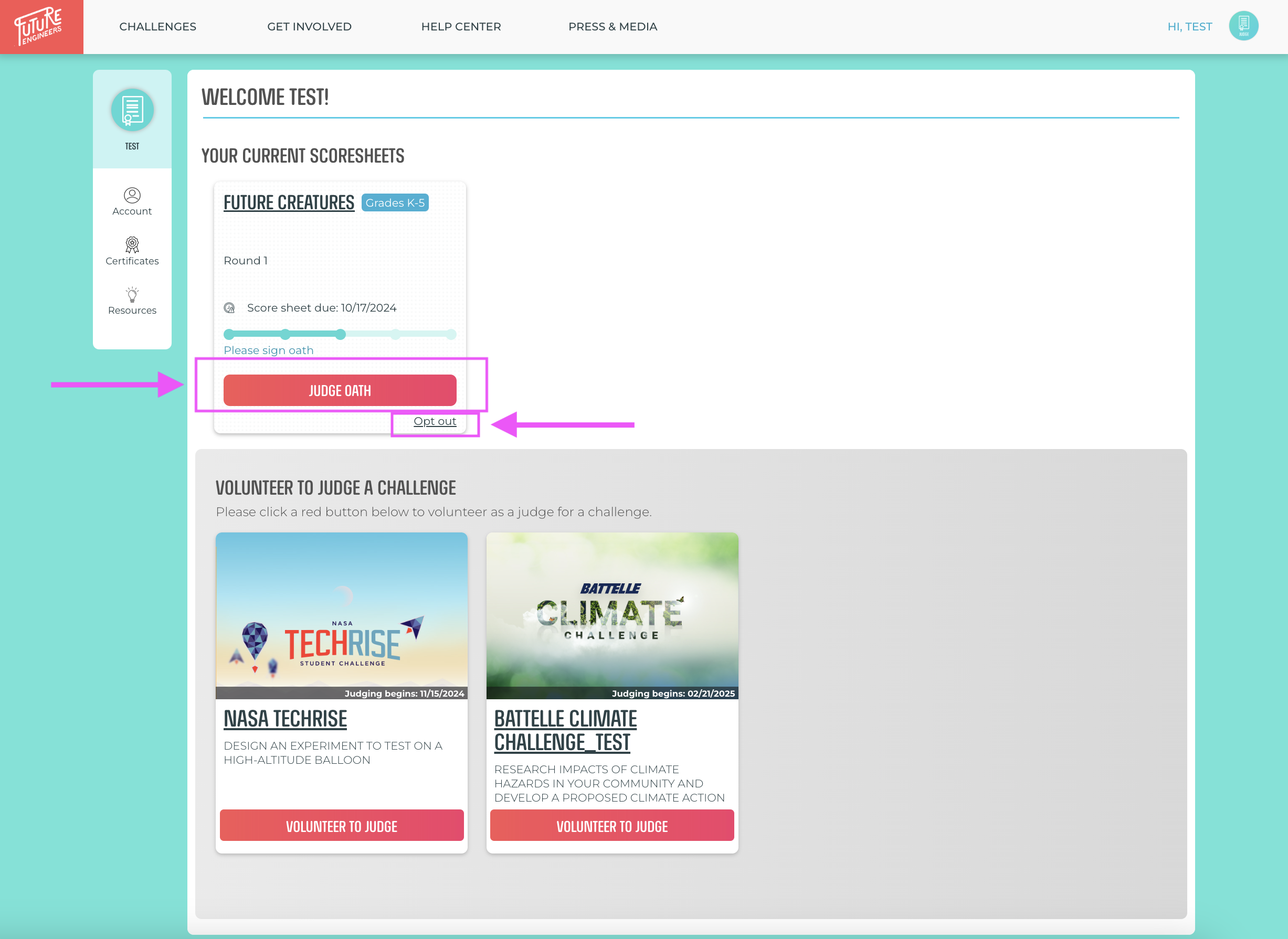Click the Hi, Test user link
Image resolution: width=1288 pixels, height=939 pixels.
(1190, 27)
